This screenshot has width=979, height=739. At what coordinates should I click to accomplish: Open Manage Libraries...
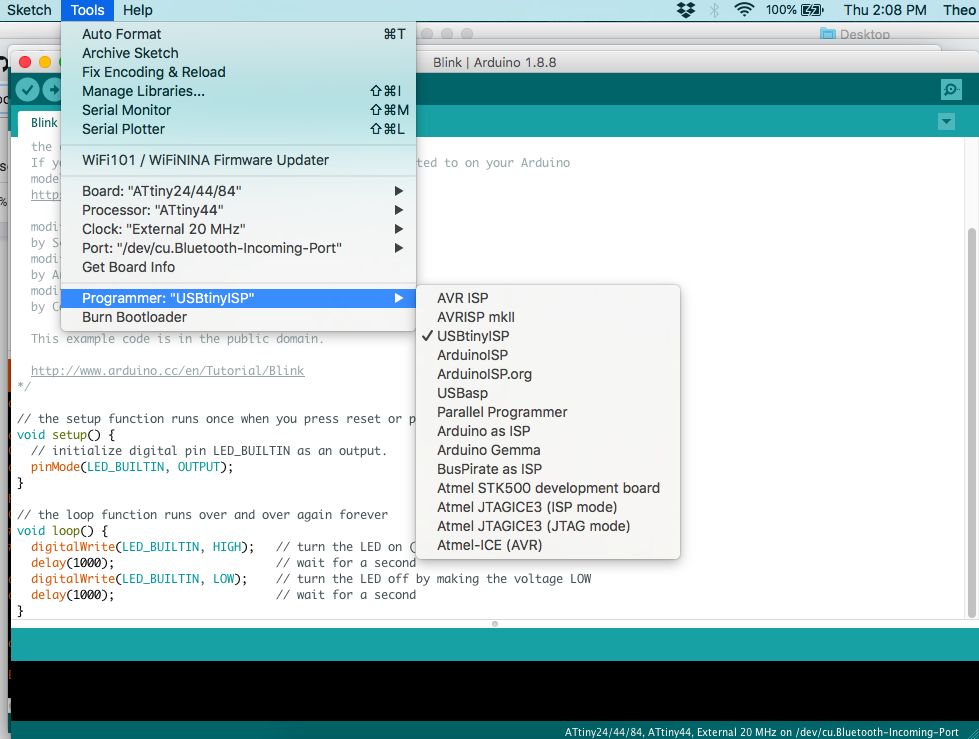click(x=239, y=91)
